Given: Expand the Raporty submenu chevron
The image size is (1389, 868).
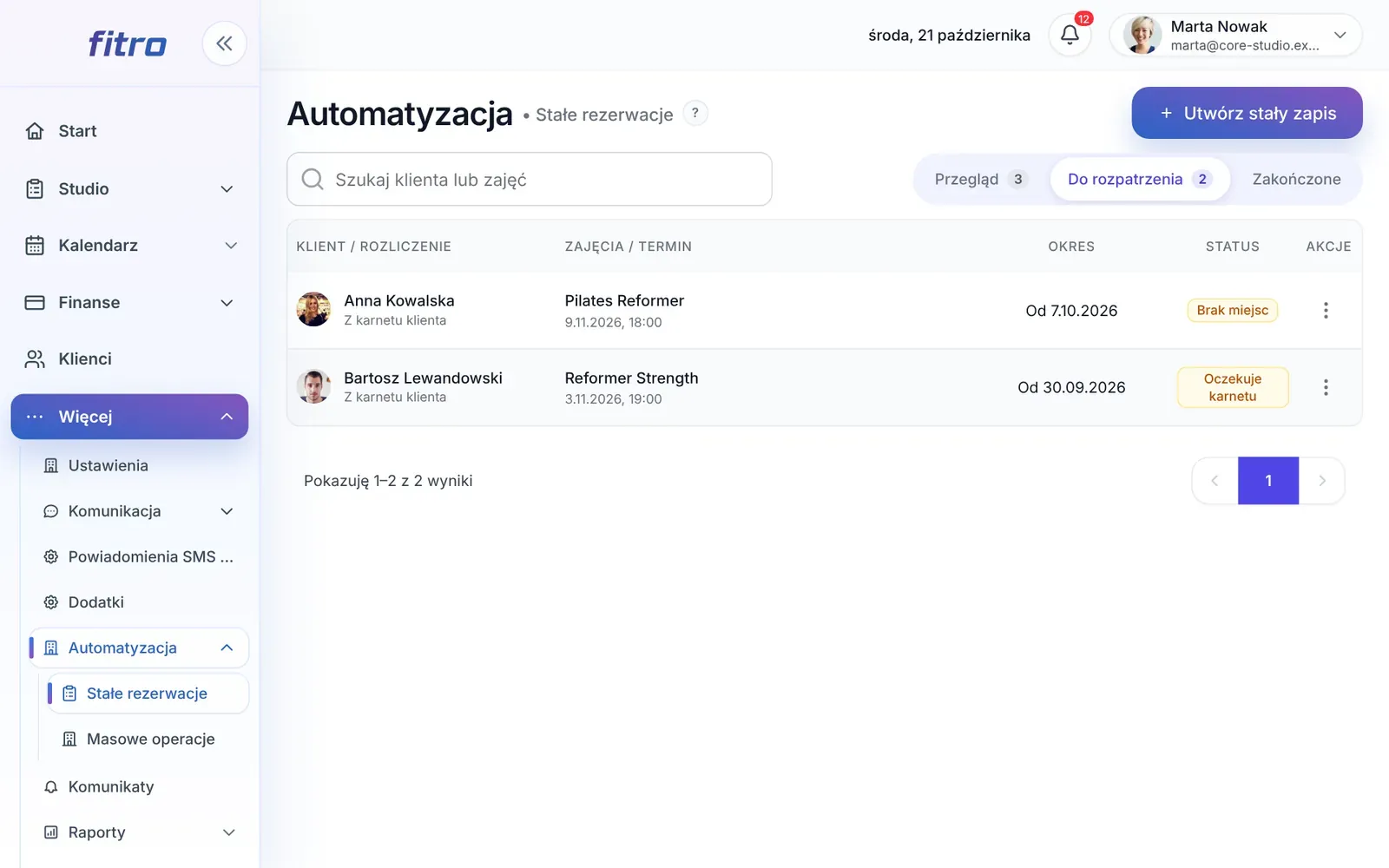Looking at the screenshot, I should [x=228, y=832].
